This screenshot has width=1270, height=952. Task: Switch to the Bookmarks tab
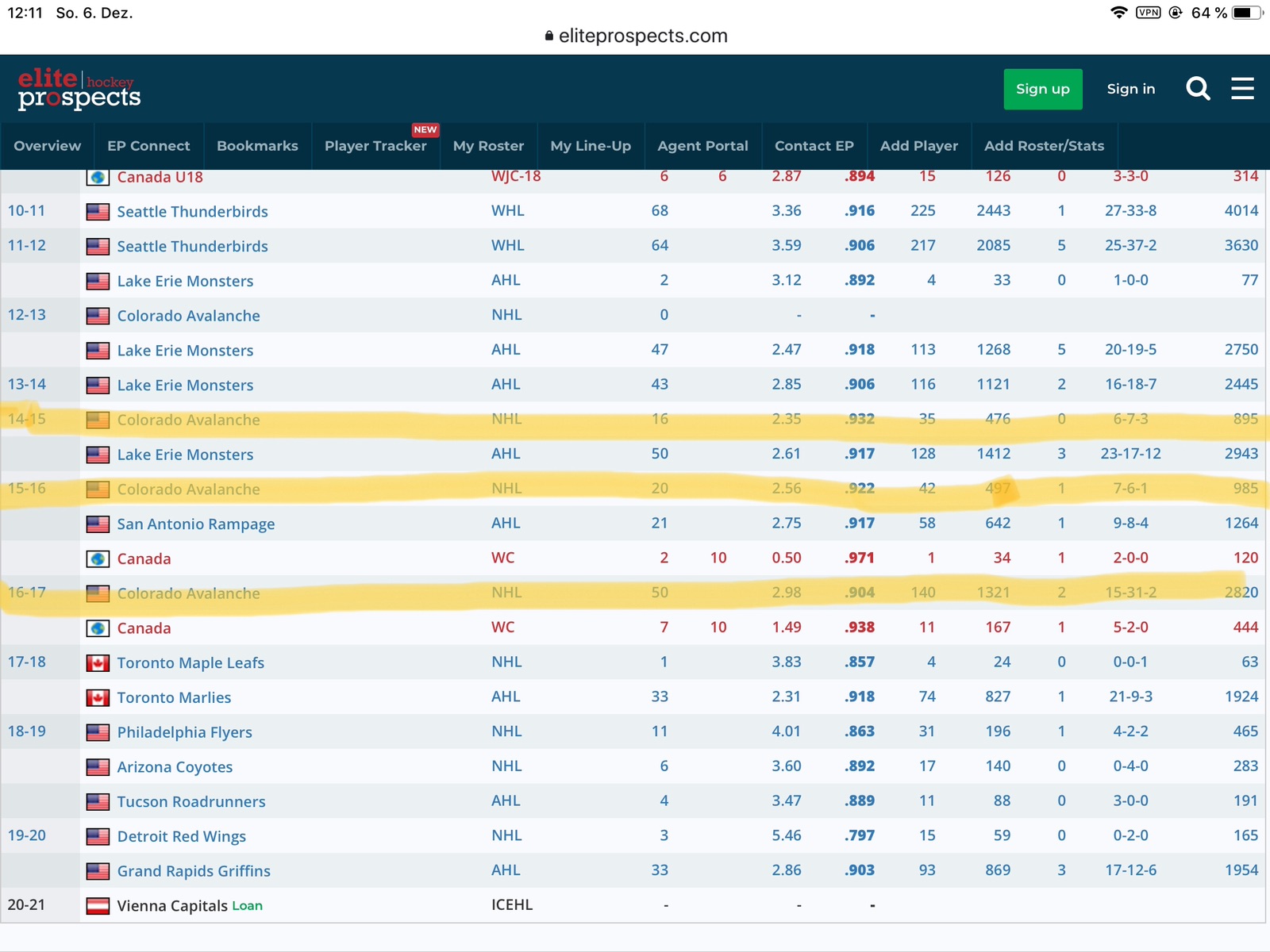pos(257,146)
